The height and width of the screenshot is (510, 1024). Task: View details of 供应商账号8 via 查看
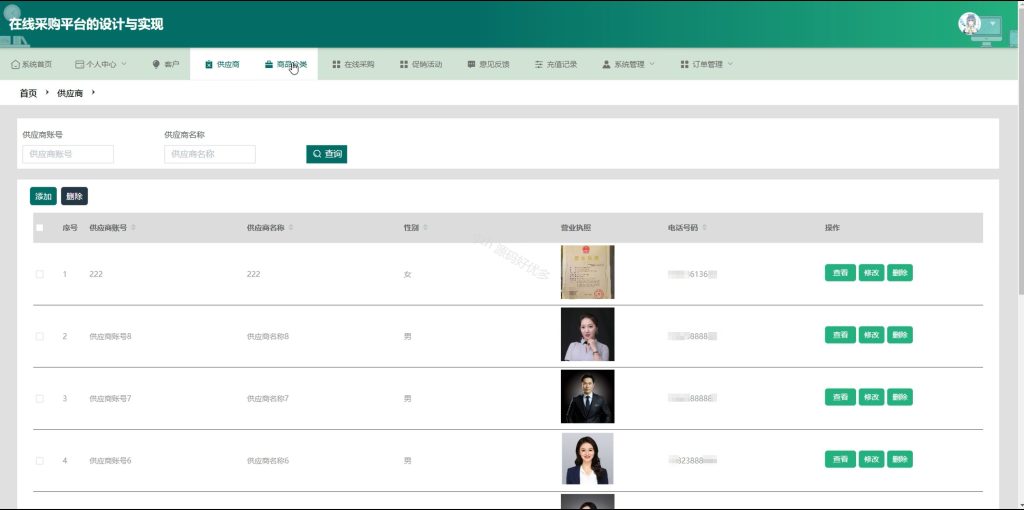(840, 335)
